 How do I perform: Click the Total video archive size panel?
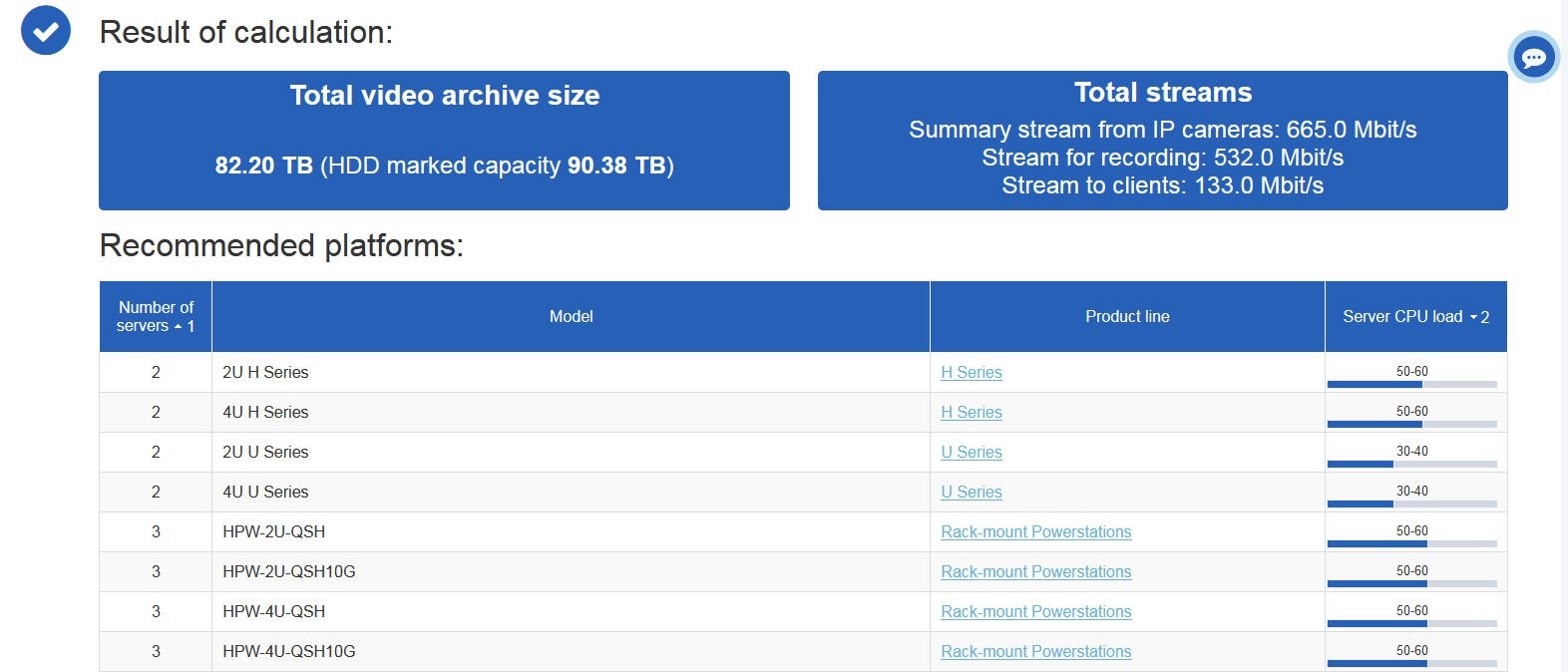click(x=444, y=141)
